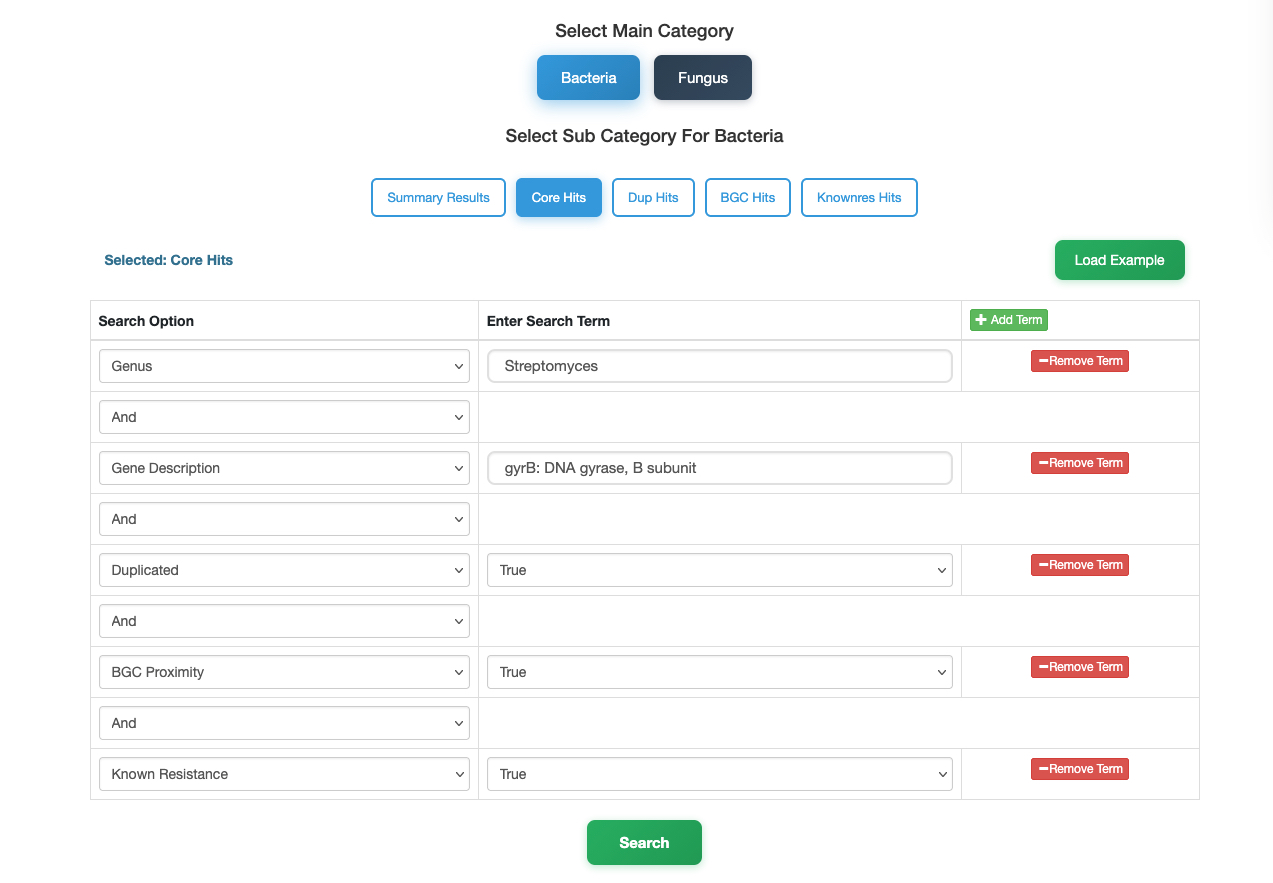Open the BGC Hits sub category

(x=747, y=197)
